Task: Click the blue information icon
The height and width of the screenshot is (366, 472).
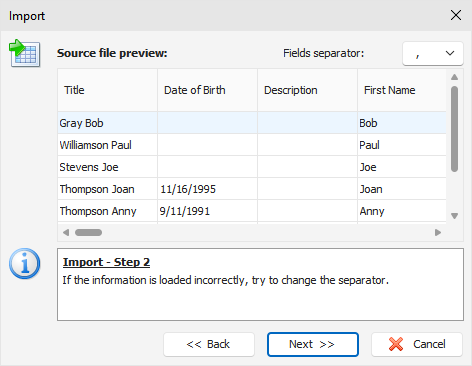Action: tap(25, 264)
